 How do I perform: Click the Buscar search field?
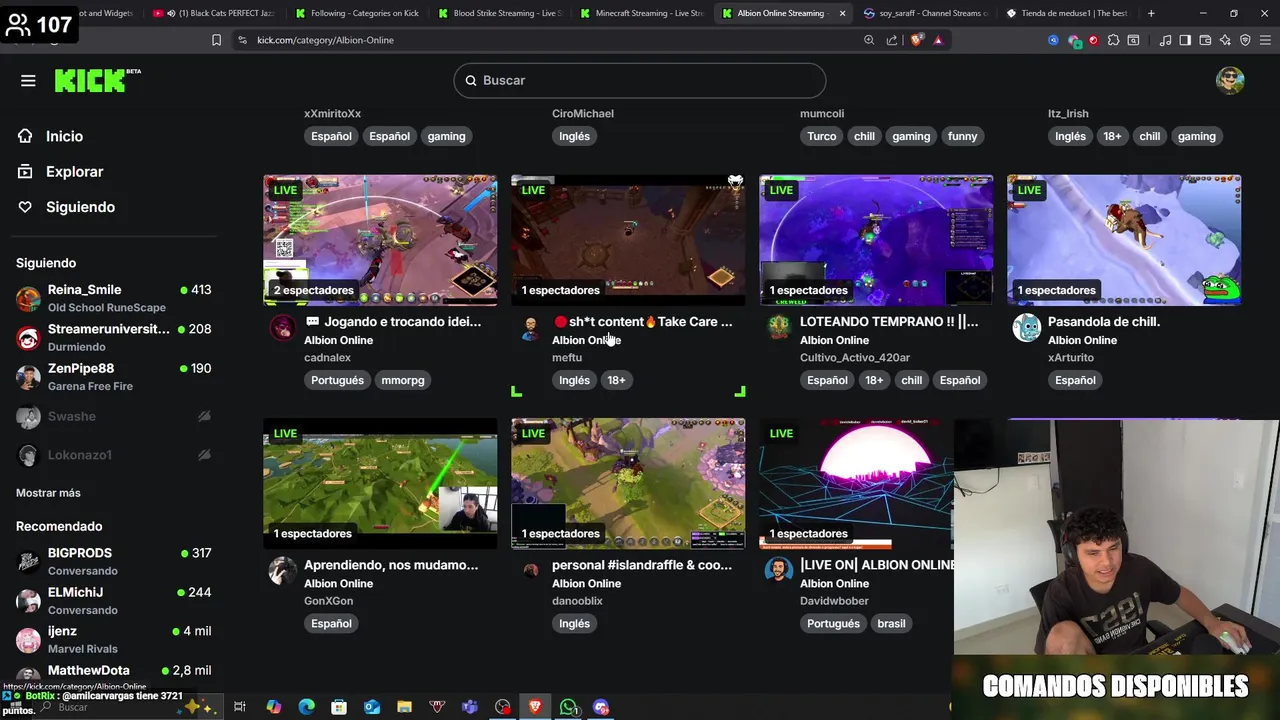pos(640,80)
